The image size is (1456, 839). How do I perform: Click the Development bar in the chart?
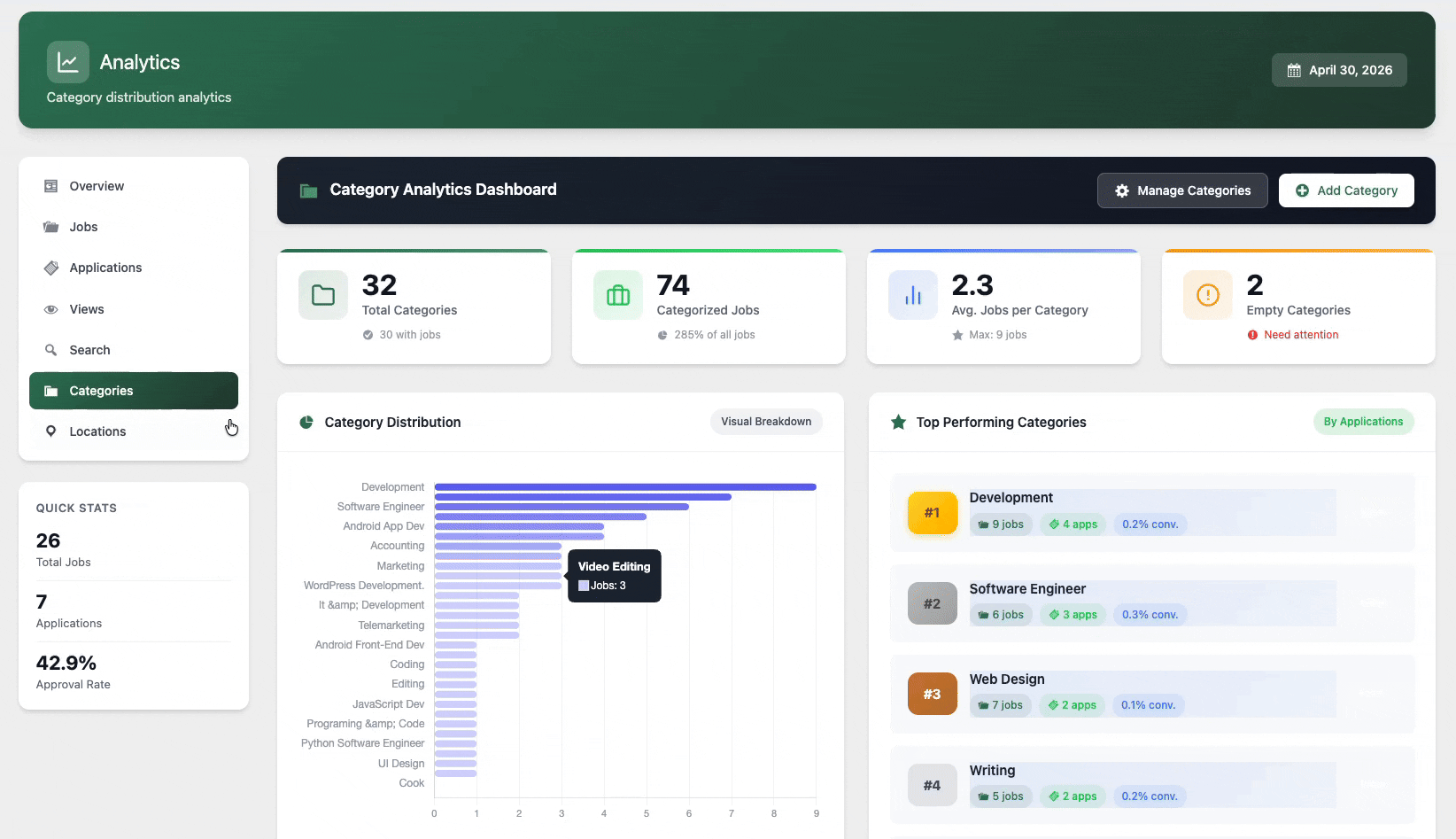pyautogui.click(x=624, y=486)
